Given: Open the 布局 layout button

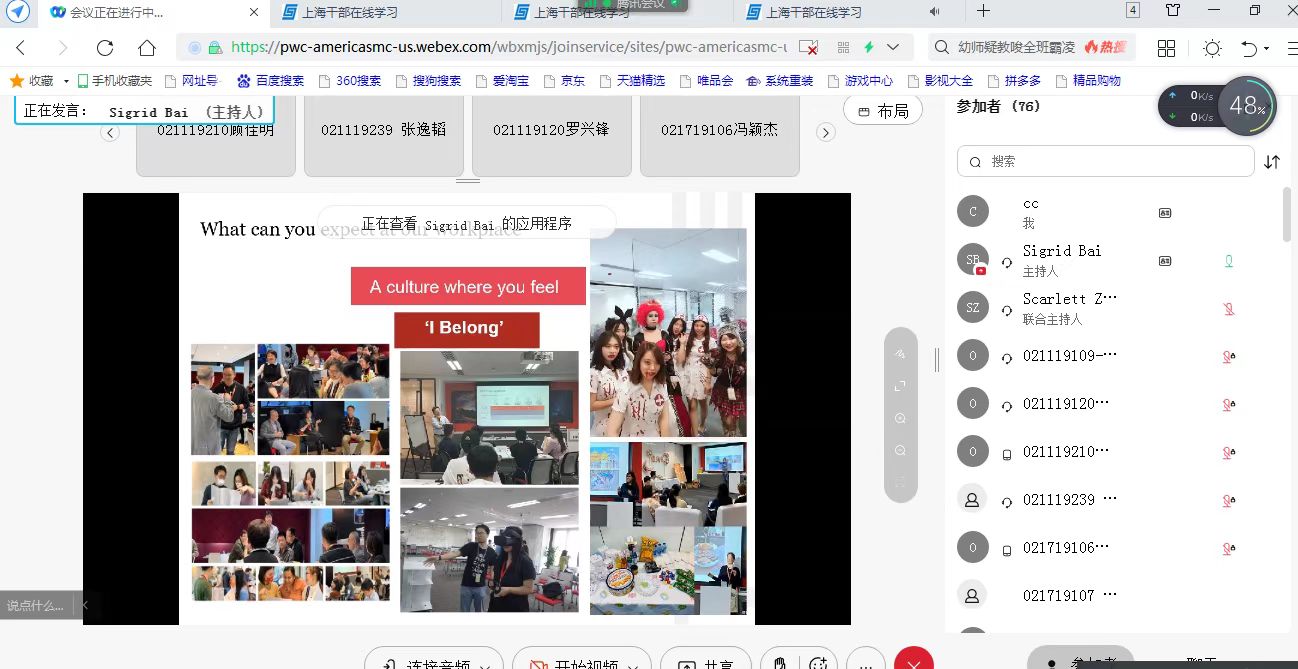Looking at the screenshot, I should [x=883, y=111].
